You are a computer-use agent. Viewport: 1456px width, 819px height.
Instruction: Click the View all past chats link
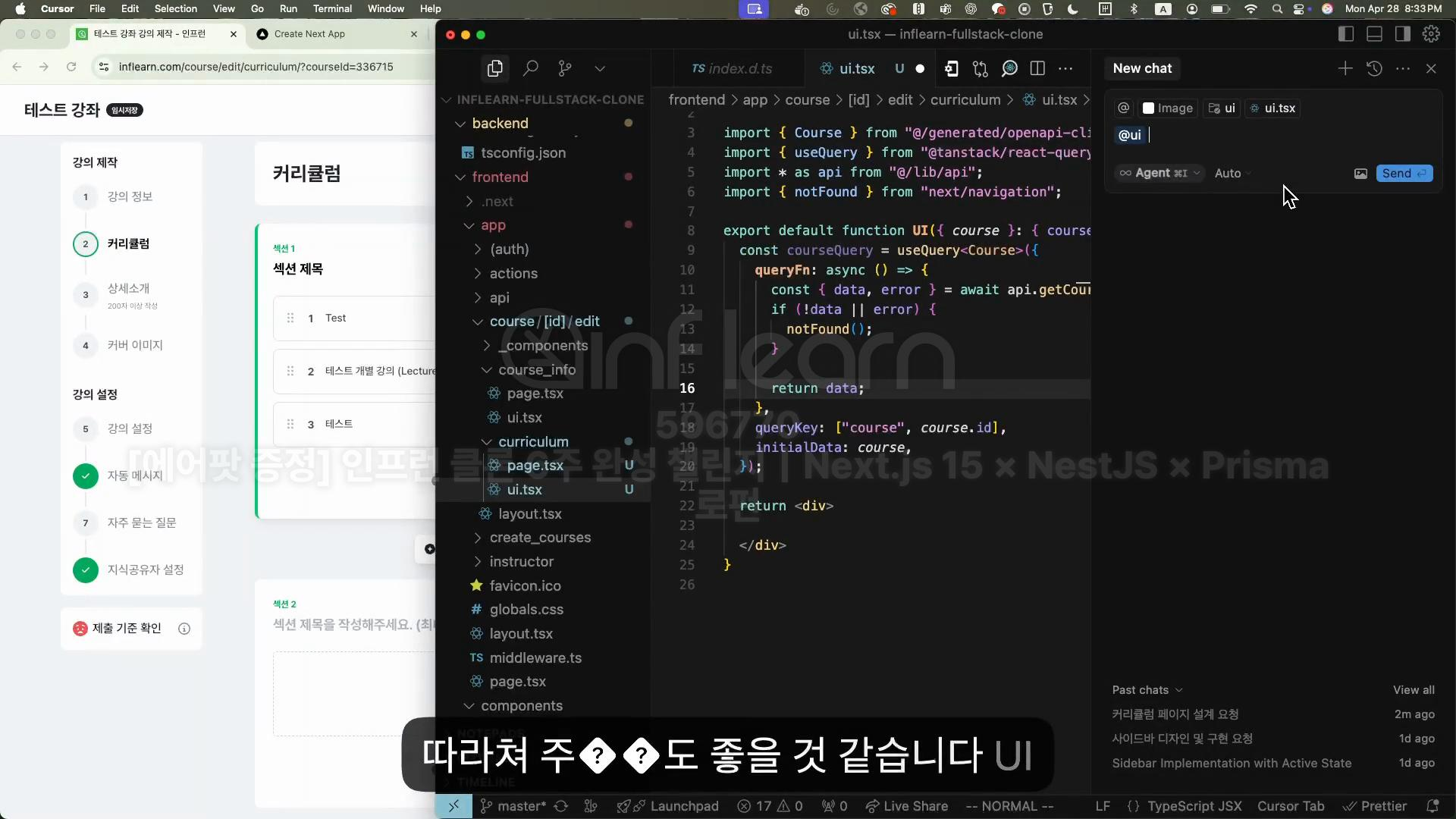coord(1414,690)
